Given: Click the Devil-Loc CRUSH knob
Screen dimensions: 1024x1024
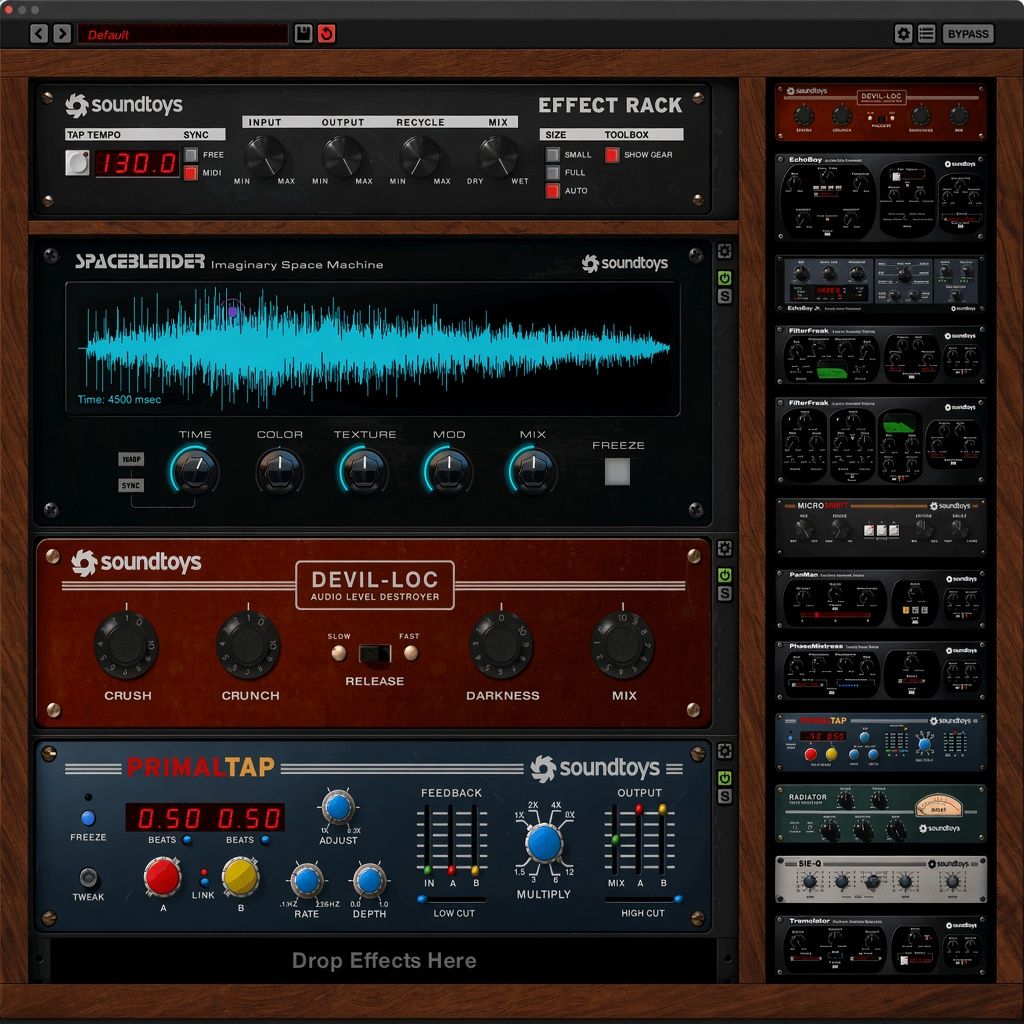Looking at the screenshot, I should coord(126,645).
